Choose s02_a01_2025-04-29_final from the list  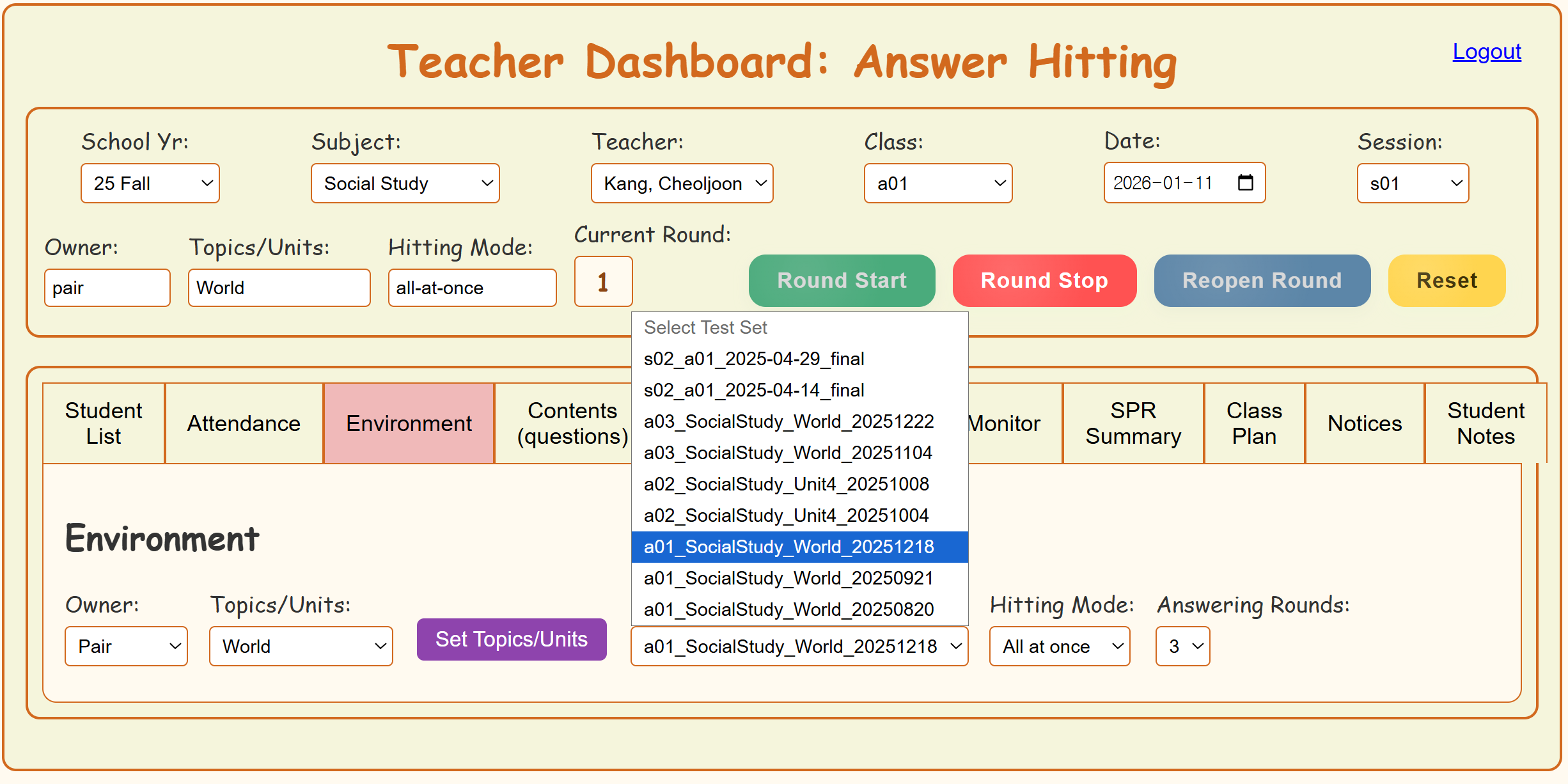(x=754, y=359)
